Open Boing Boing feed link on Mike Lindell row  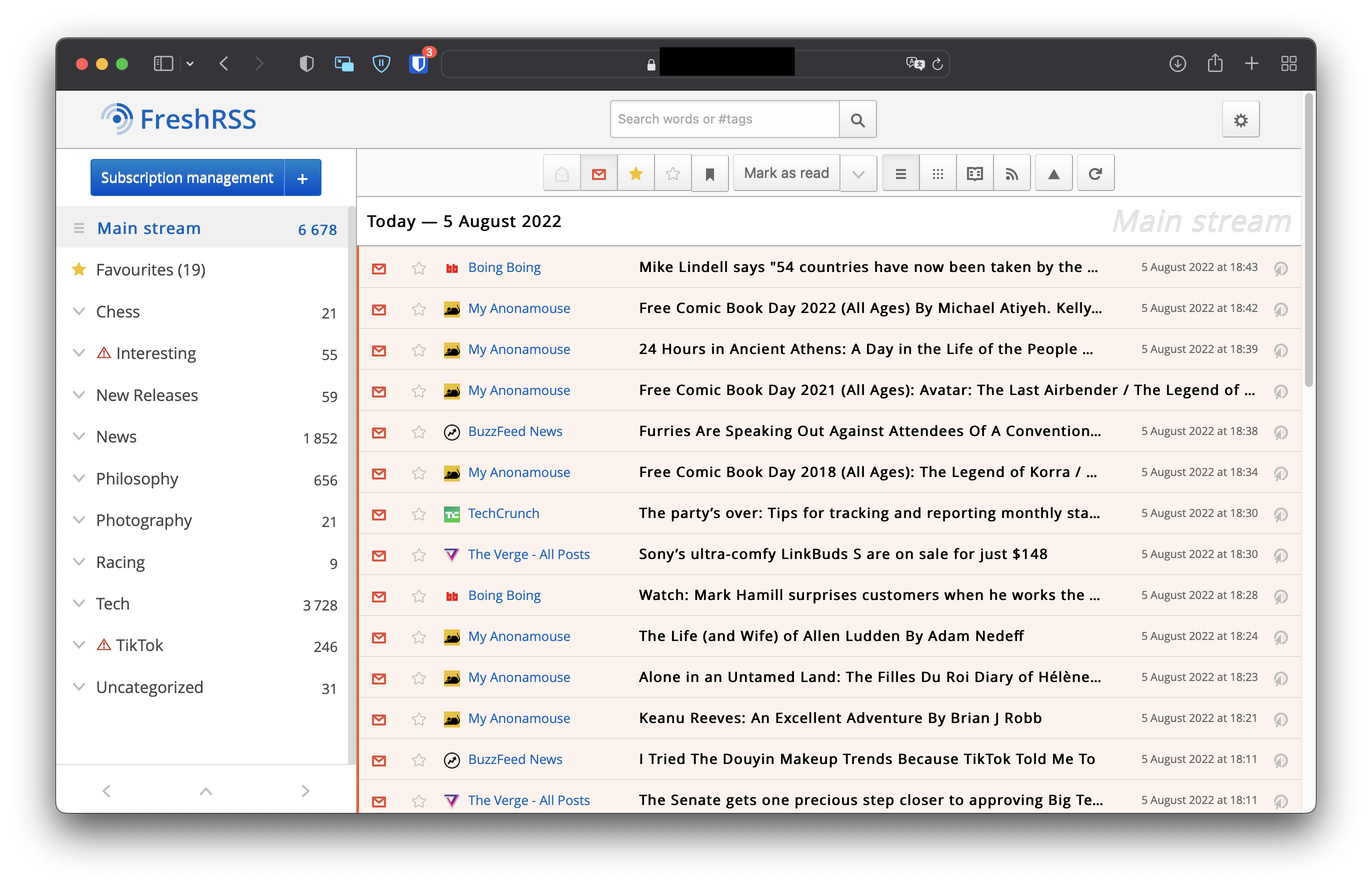tap(504, 267)
